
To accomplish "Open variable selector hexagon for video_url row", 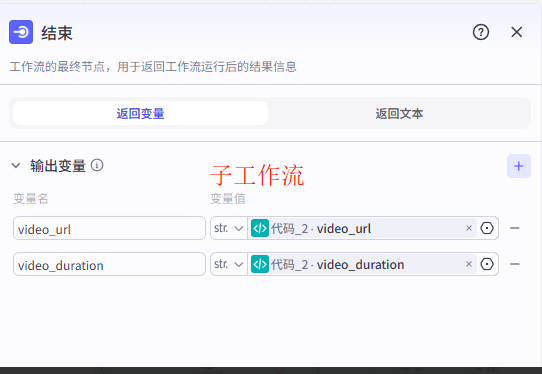I will click(487, 228).
